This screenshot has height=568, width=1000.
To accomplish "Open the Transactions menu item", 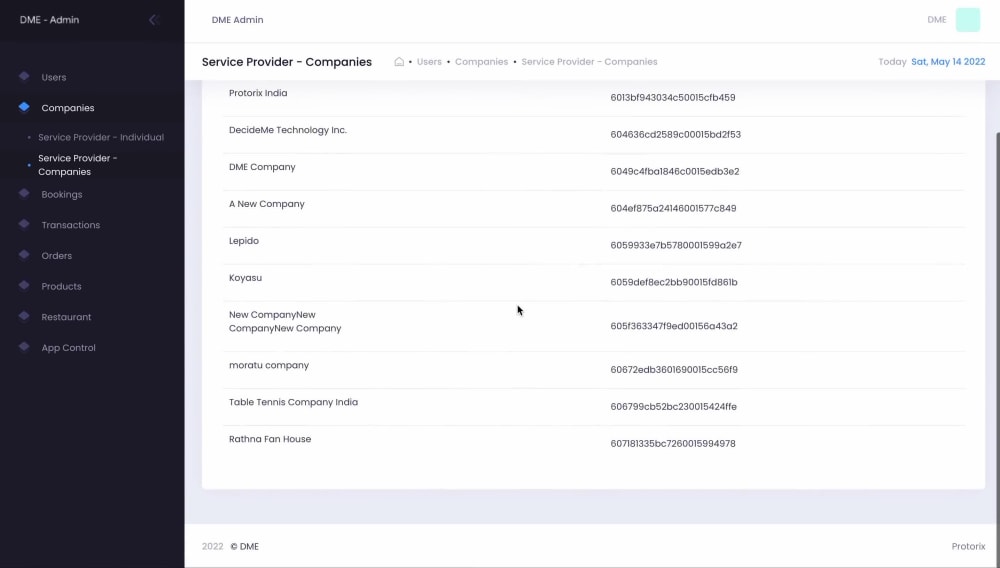I will pyautogui.click(x=71, y=225).
